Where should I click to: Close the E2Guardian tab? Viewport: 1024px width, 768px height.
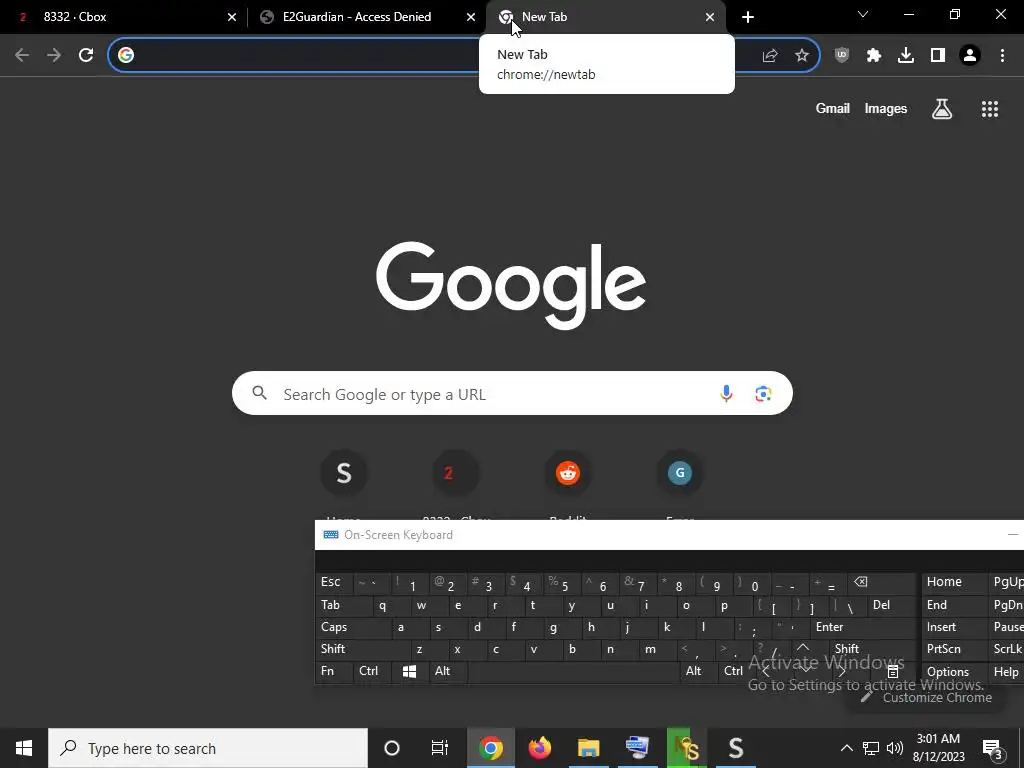(471, 17)
